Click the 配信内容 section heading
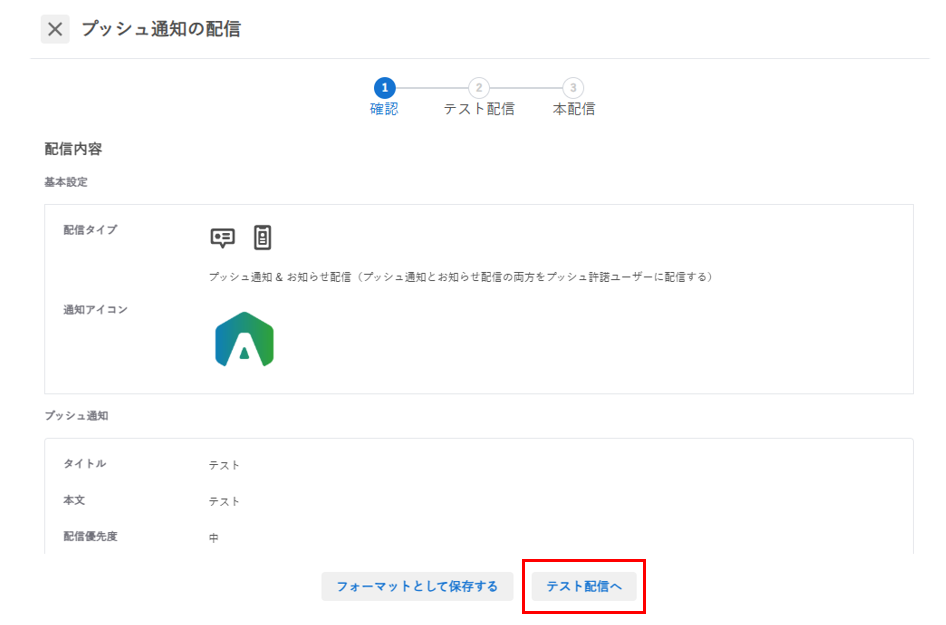 (x=73, y=149)
